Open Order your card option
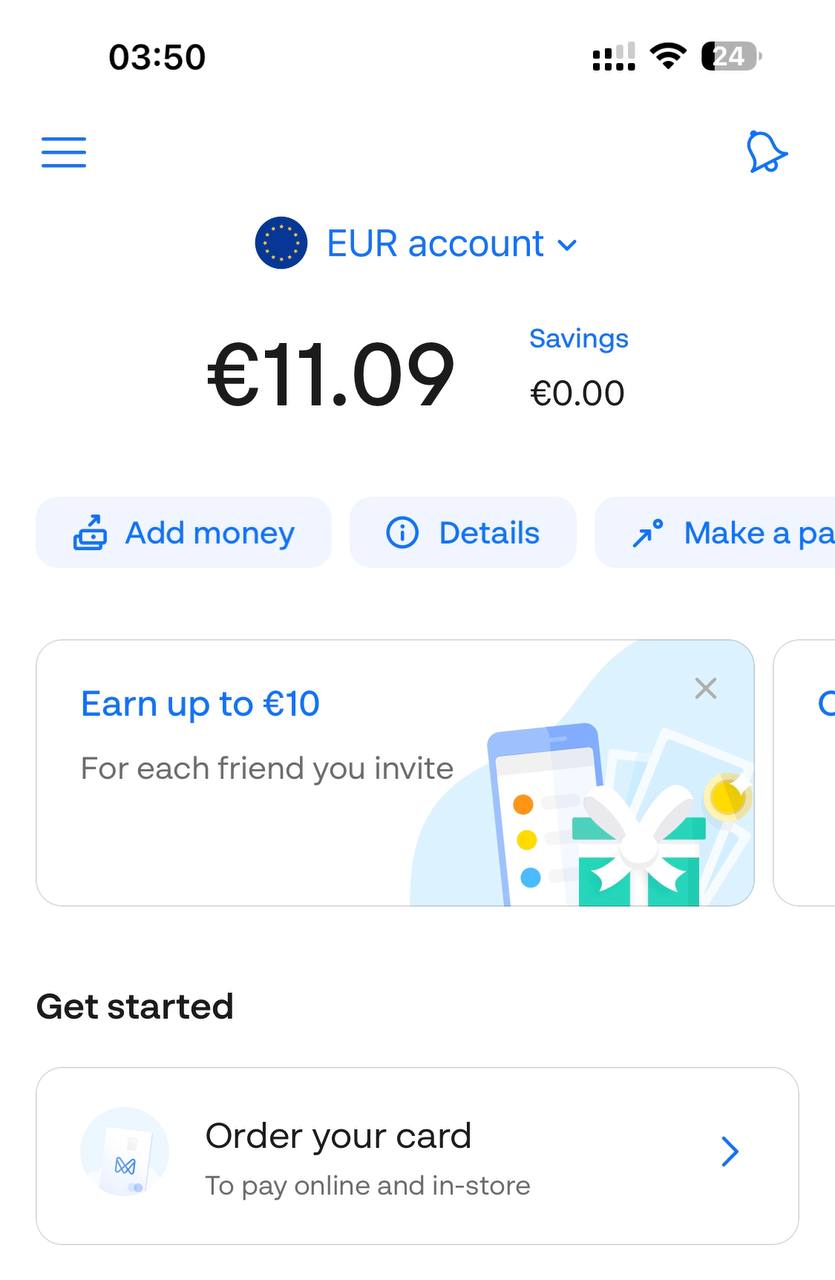Screen dimensions: 835x1280 [417, 1155]
